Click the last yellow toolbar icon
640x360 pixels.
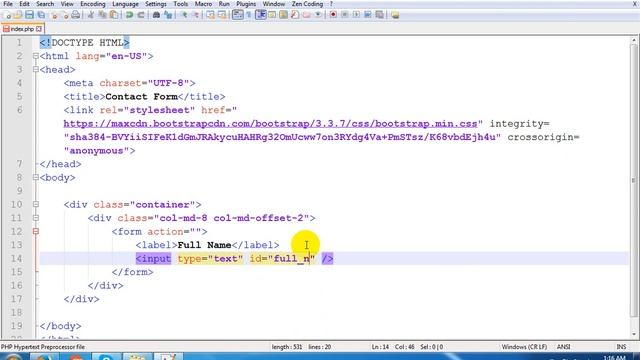pos(395,15)
